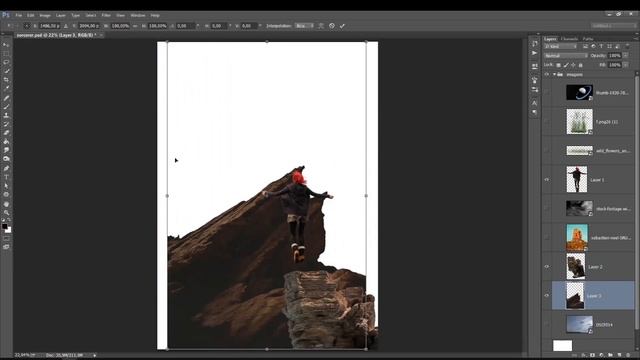Show the planet thumbnail layer
This screenshot has height=360, width=640.
[547, 93]
